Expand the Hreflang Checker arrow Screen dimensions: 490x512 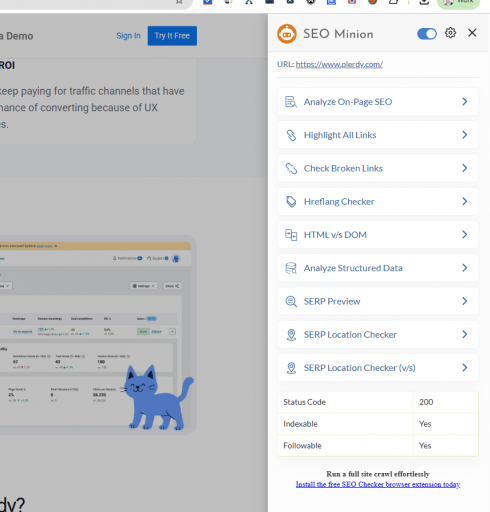[x=465, y=201]
